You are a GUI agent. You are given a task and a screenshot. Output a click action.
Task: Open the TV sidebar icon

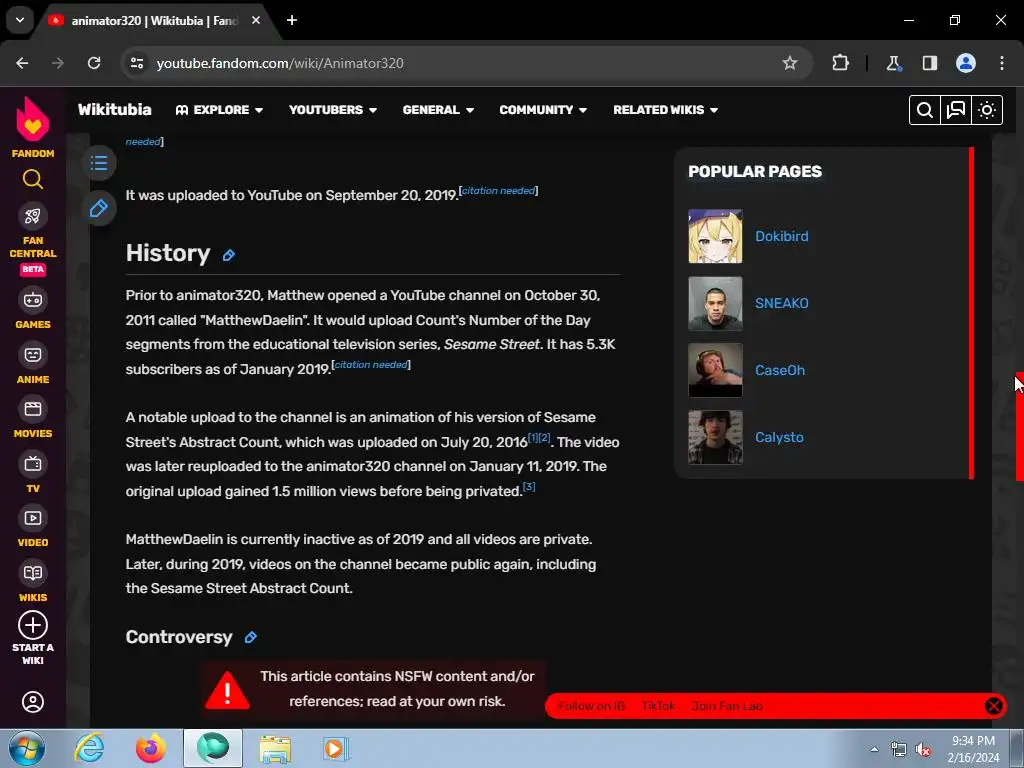33,464
